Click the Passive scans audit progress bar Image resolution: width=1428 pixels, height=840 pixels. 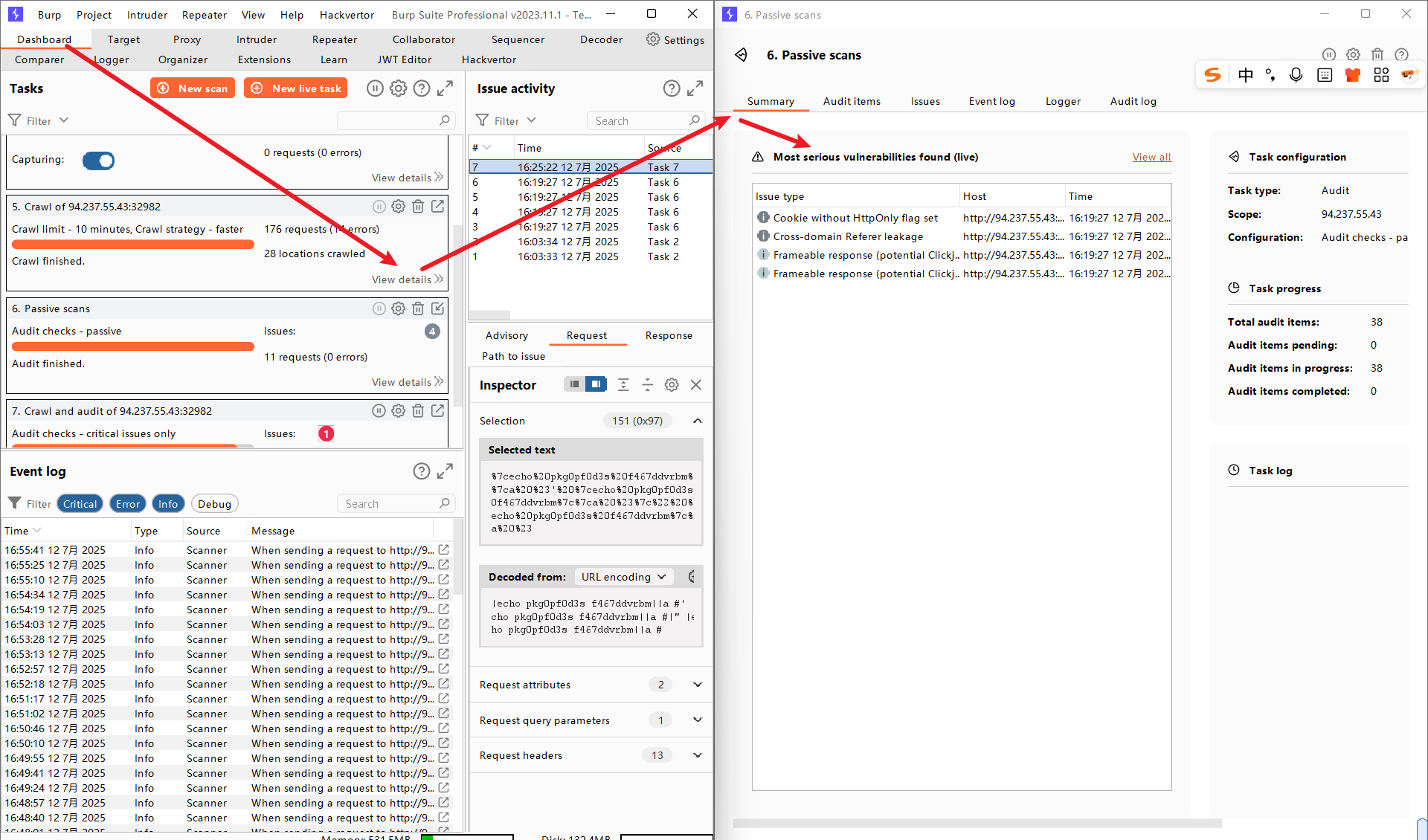pos(133,346)
